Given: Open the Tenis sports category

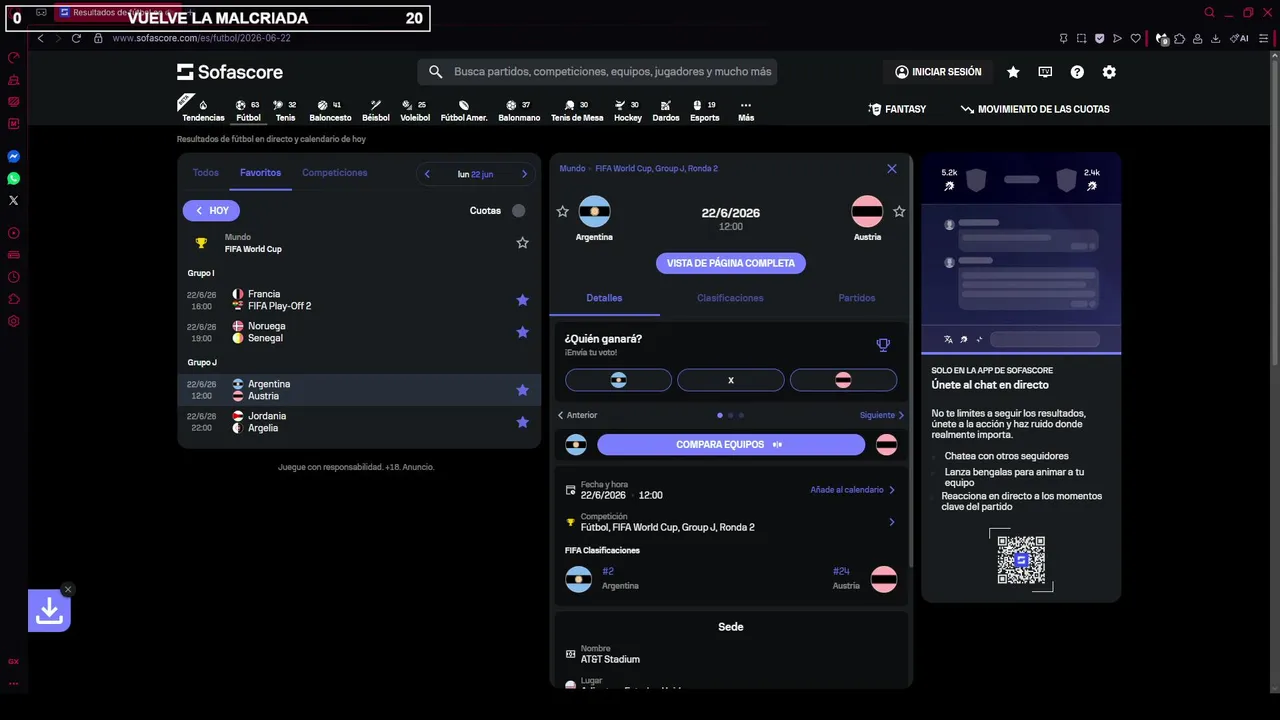Looking at the screenshot, I should click(x=285, y=110).
